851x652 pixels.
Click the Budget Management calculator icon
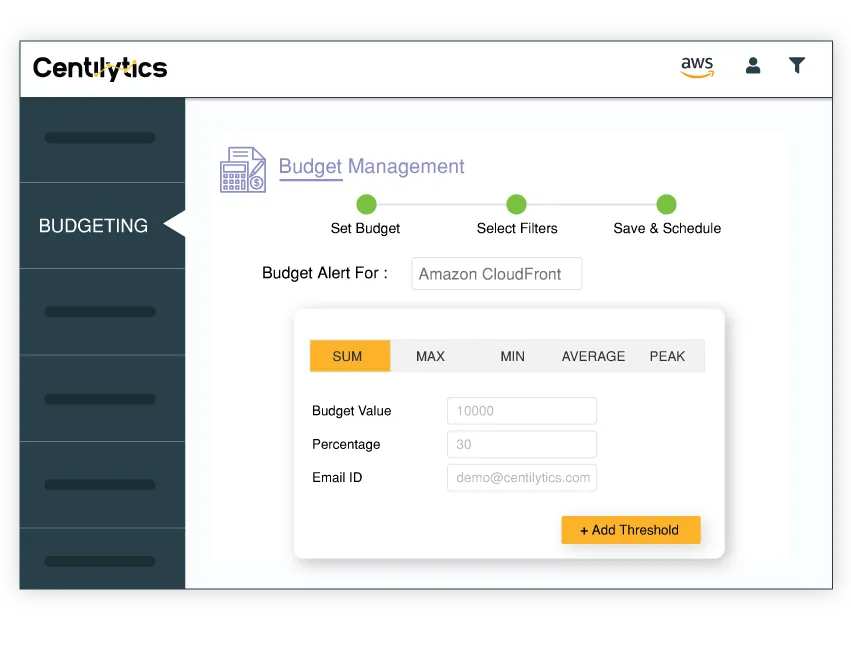coord(243,169)
